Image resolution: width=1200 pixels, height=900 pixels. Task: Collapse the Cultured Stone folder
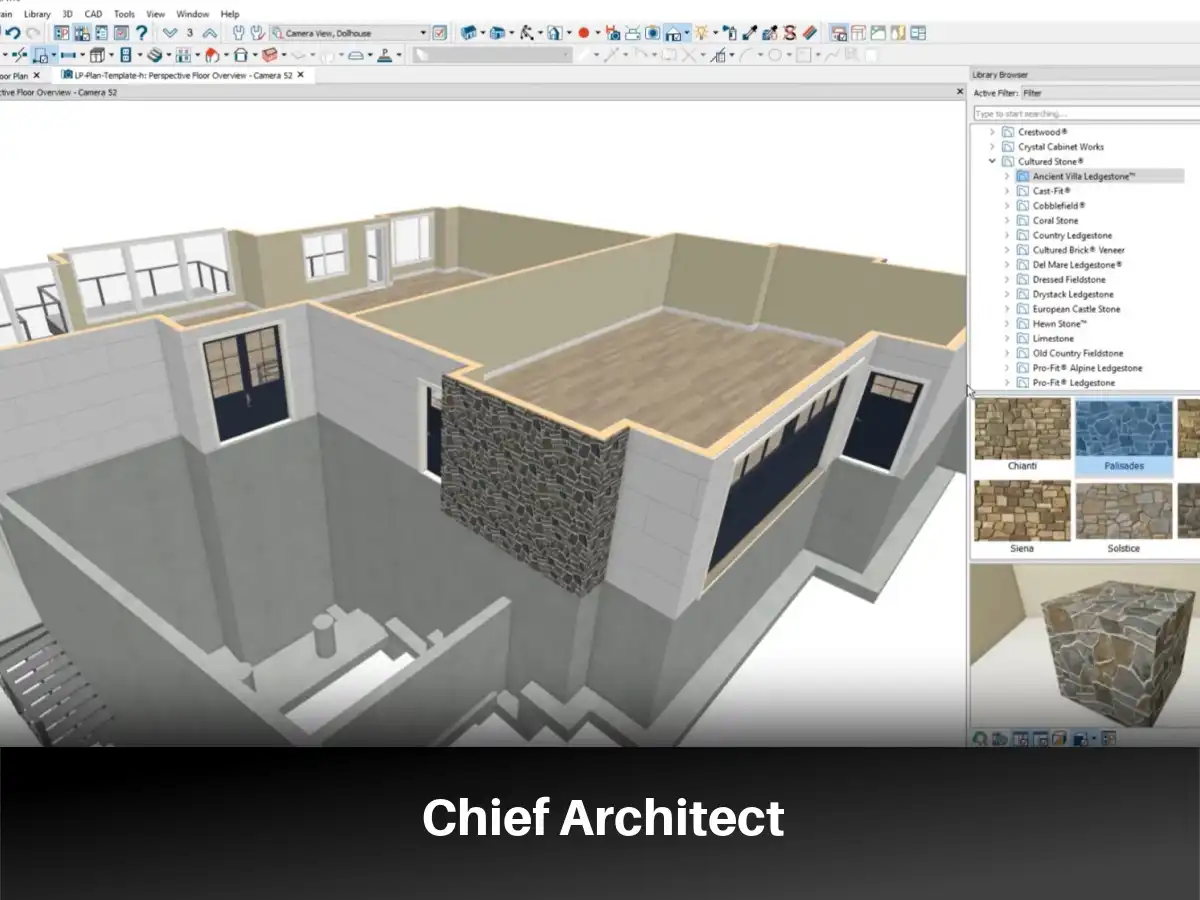(x=992, y=161)
